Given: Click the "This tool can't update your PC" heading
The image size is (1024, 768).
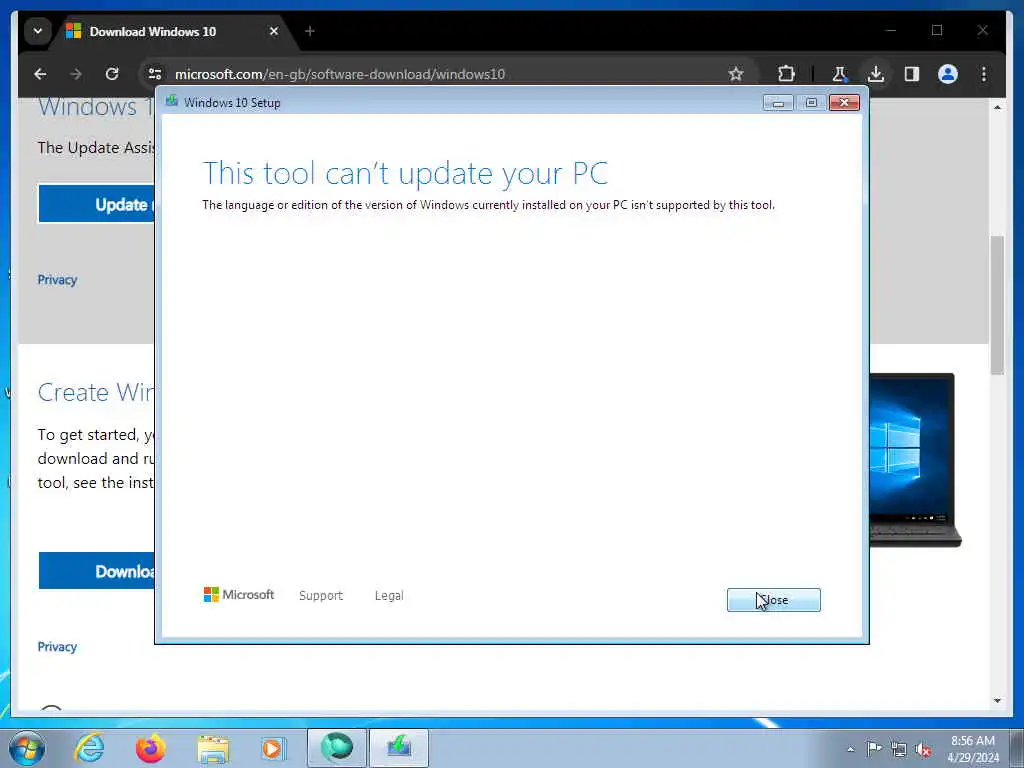Looking at the screenshot, I should point(406,174).
